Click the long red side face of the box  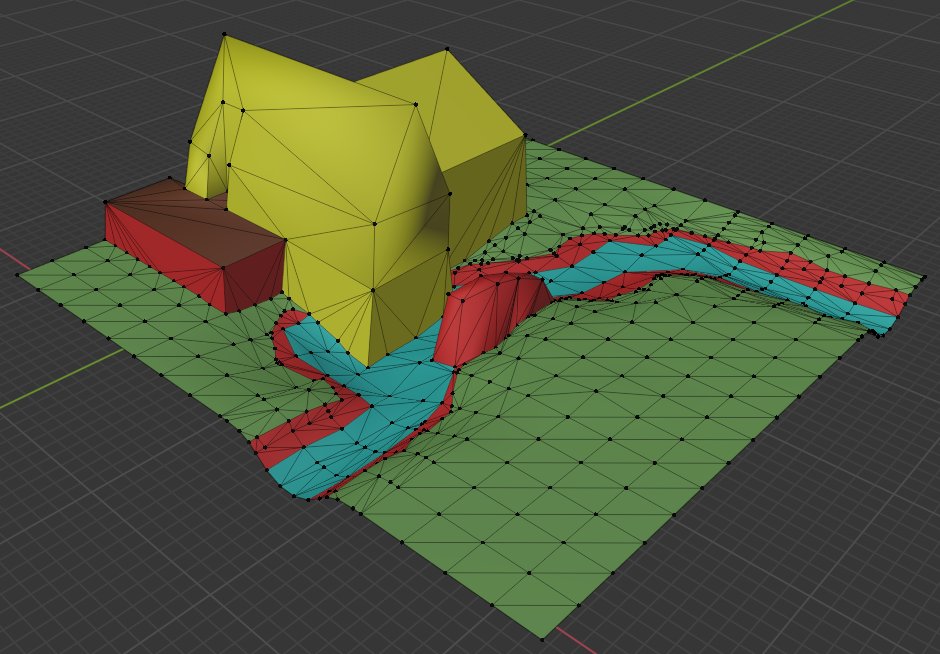163,256
